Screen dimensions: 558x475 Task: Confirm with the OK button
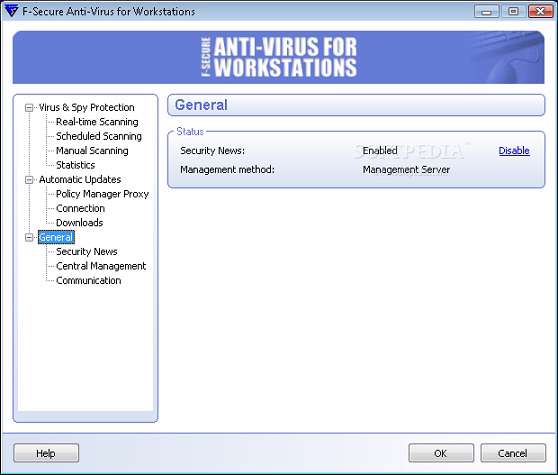pyautogui.click(x=441, y=453)
